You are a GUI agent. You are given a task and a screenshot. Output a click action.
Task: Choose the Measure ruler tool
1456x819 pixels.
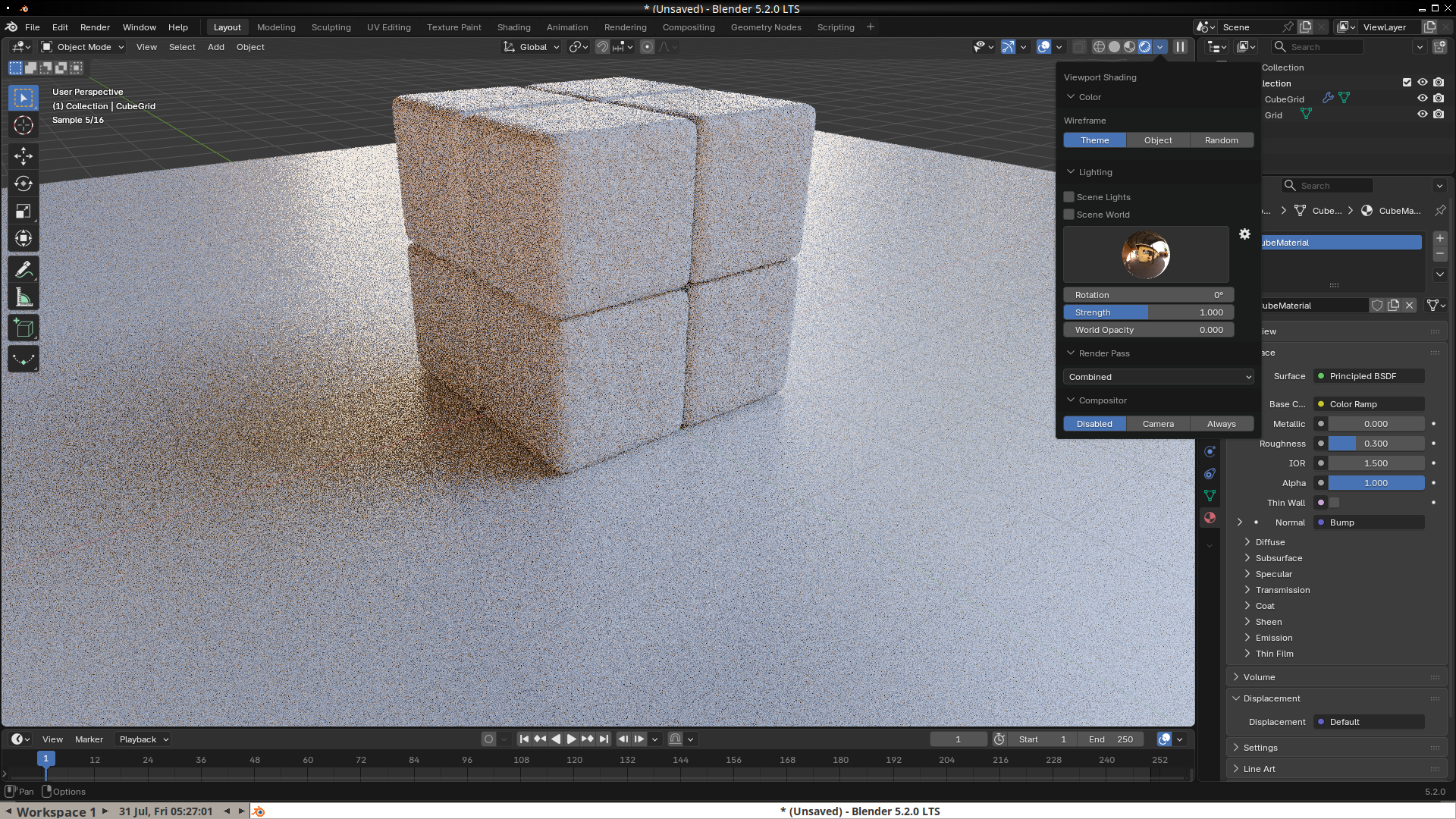click(x=24, y=297)
